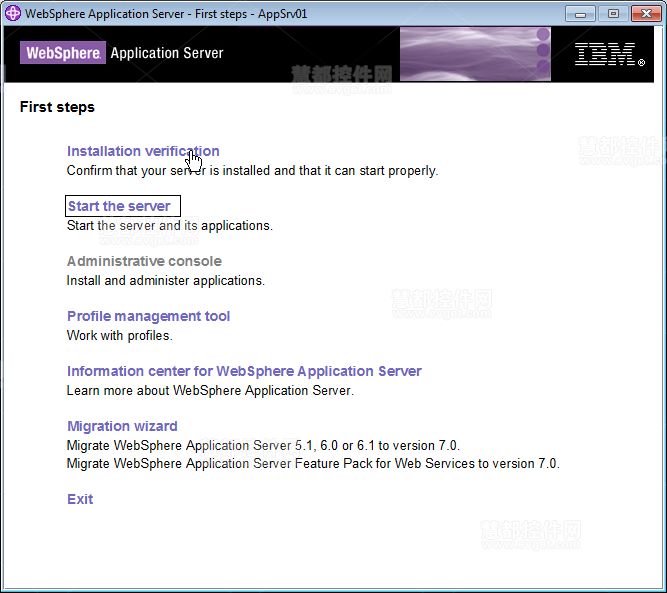Start the Migration wizard link
The width and height of the screenshot is (667, 593).
pos(122,426)
